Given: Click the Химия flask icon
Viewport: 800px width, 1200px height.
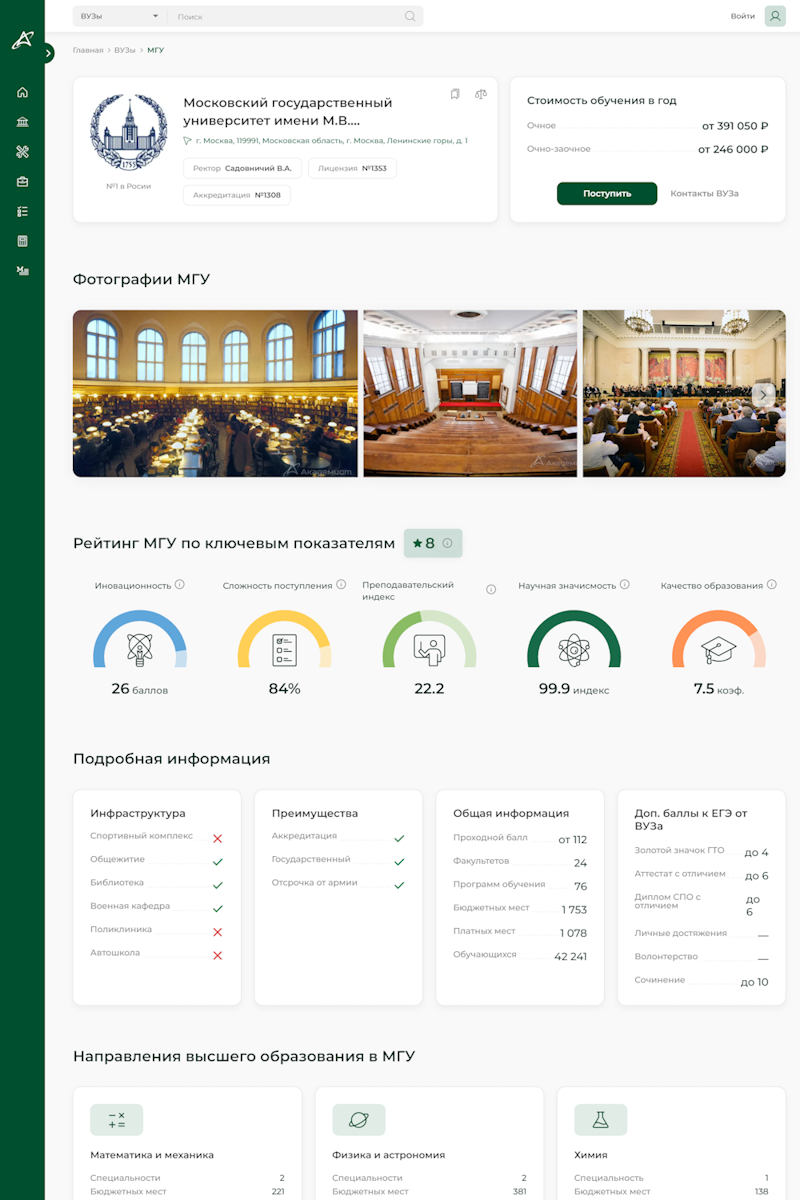Looking at the screenshot, I should [600, 1119].
